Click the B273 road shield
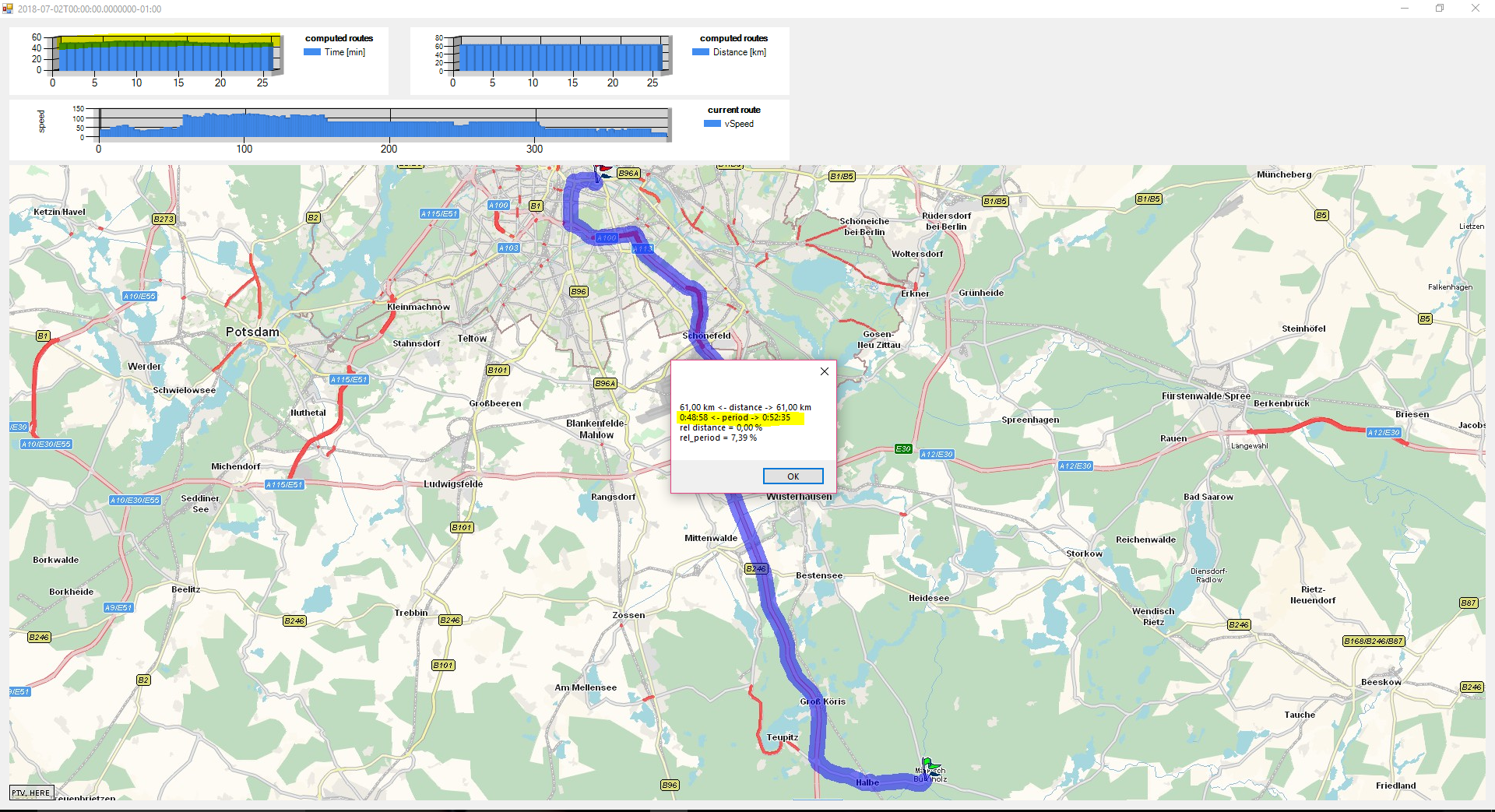The image size is (1495, 812). pyautogui.click(x=164, y=219)
